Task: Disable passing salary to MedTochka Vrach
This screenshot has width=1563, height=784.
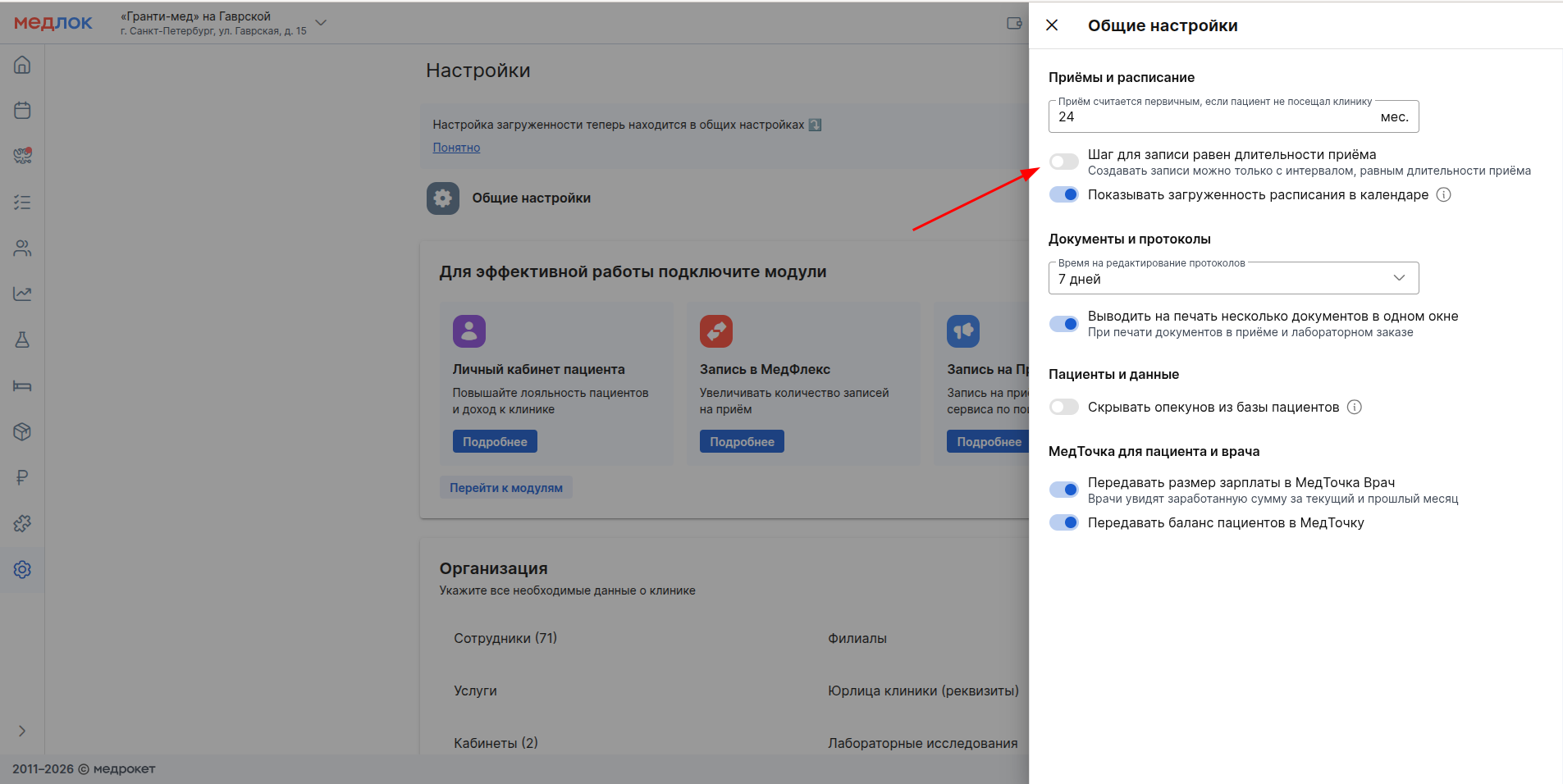Action: pyautogui.click(x=1064, y=490)
